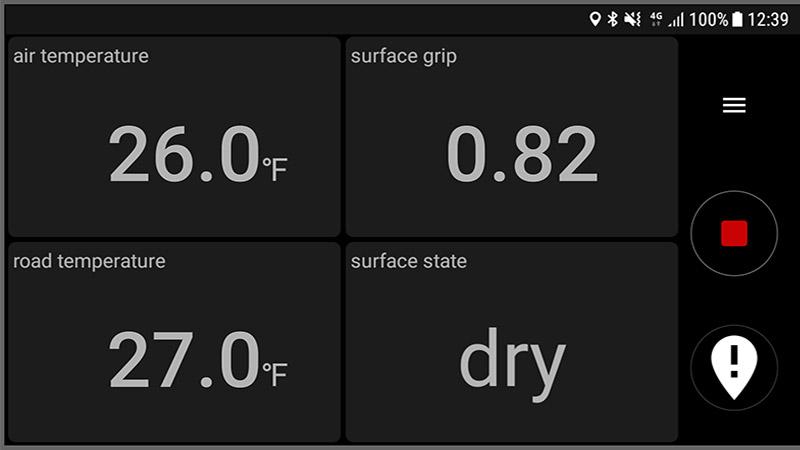Viewport: 800px width, 450px height.
Task: Tap the 4G network indicator
Action: coord(656,19)
